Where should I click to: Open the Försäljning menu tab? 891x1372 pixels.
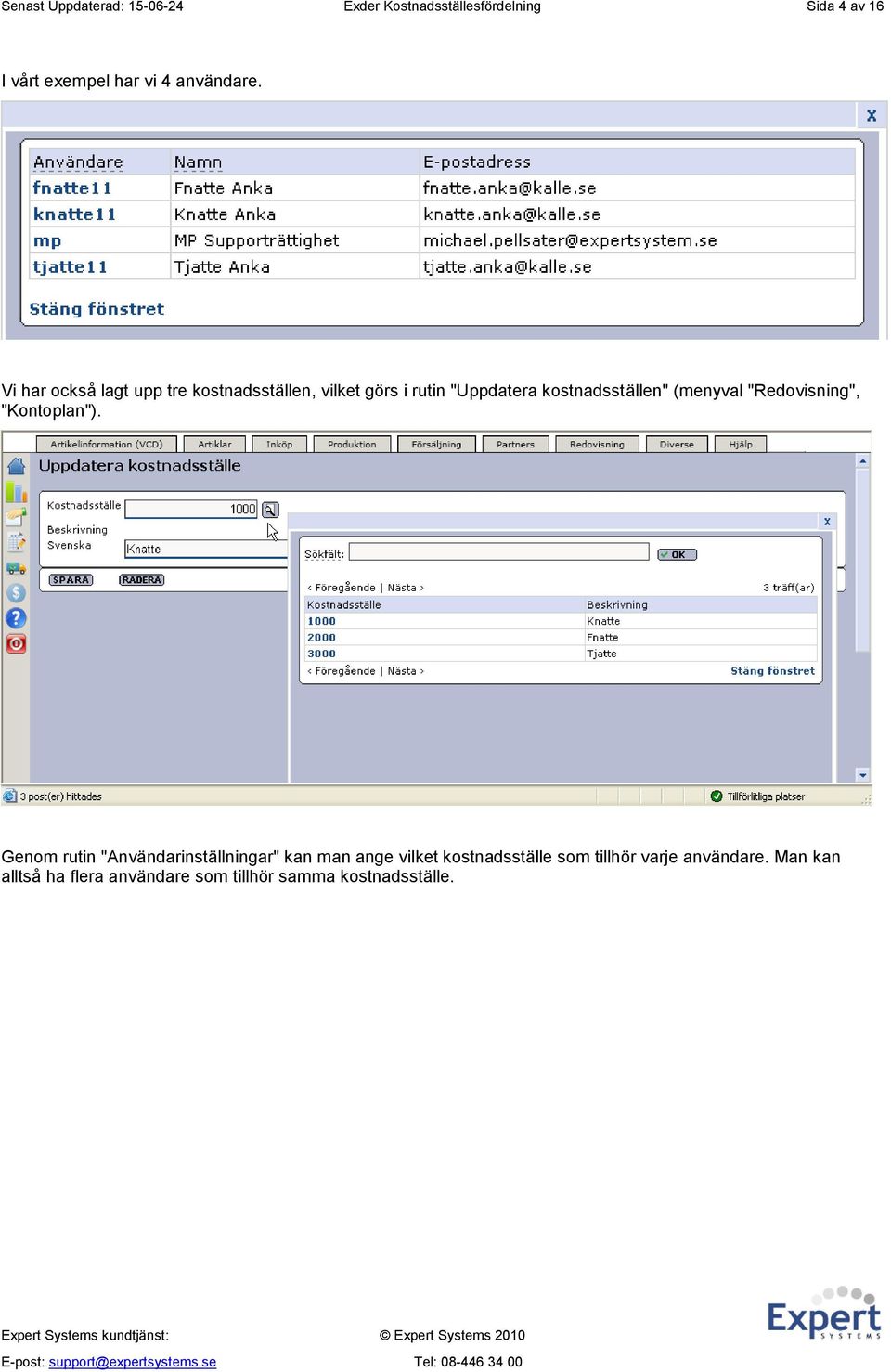point(436,444)
